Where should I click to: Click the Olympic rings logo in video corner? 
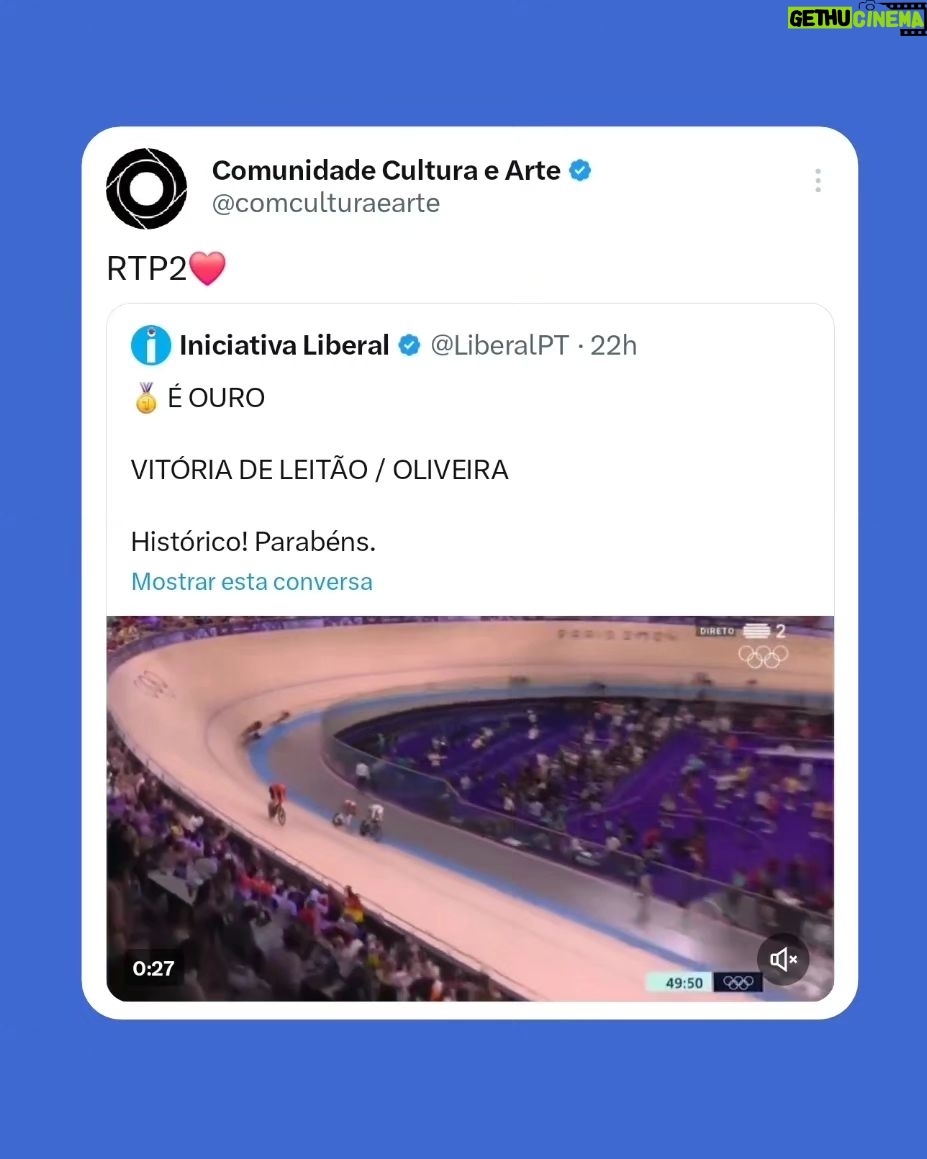[763, 656]
